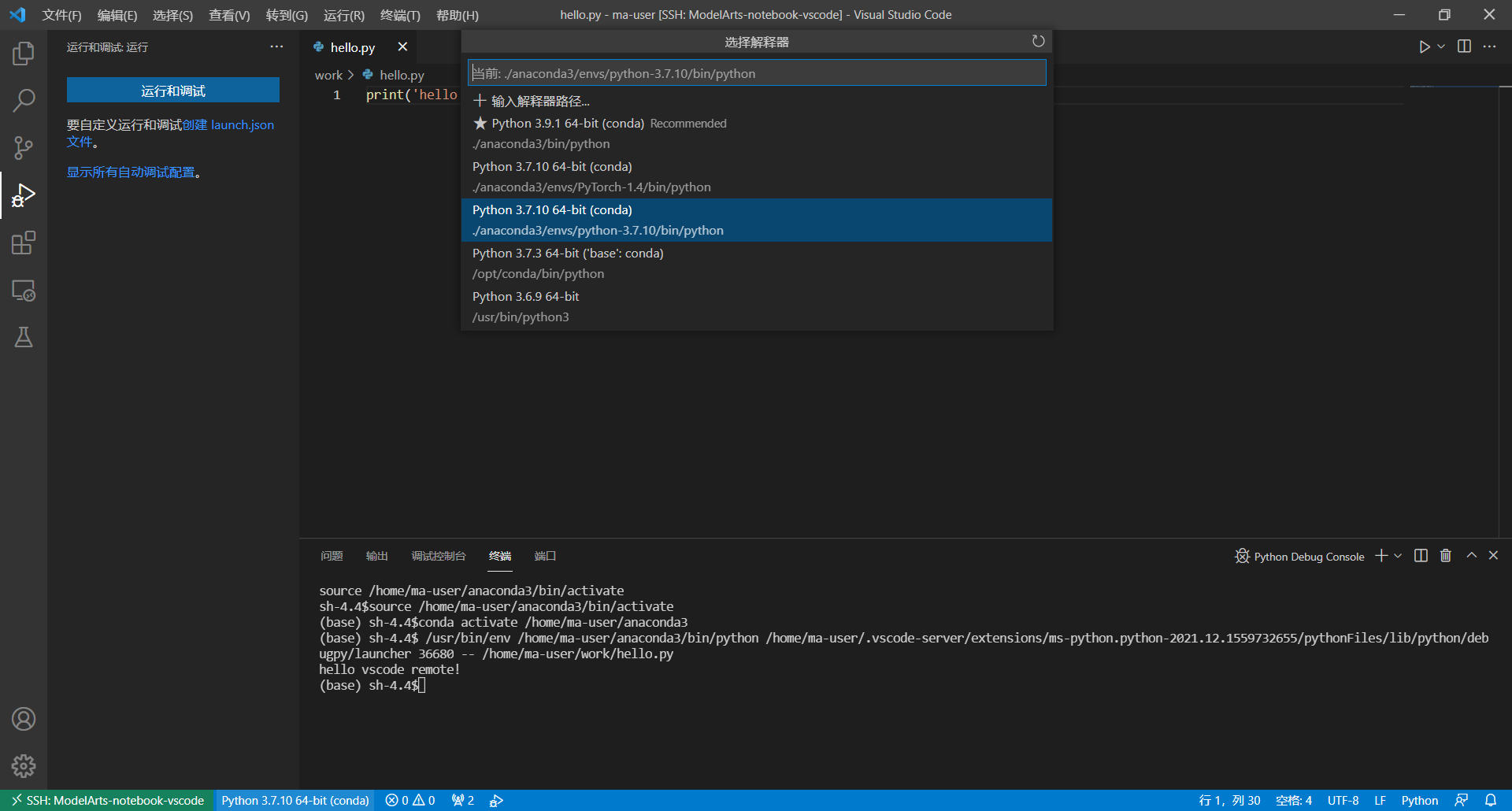This screenshot has height=811, width=1512.
Task: Click the SSH remote indicator in status bar
Action: pyautogui.click(x=108, y=800)
